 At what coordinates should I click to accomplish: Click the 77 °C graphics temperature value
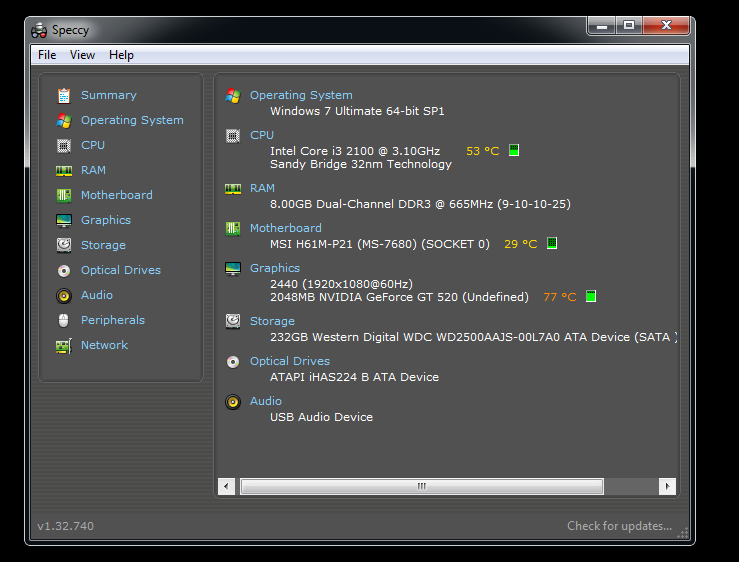click(x=560, y=297)
